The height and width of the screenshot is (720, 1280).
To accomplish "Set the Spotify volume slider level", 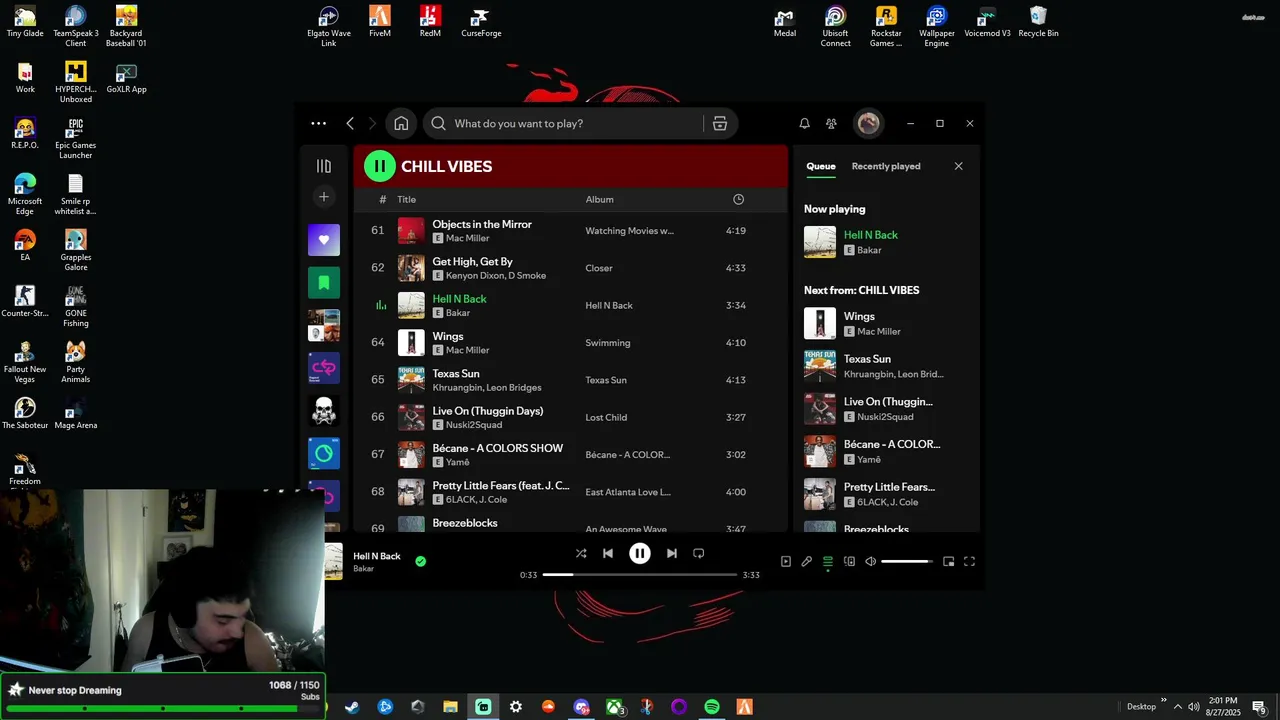I will (907, 561).
